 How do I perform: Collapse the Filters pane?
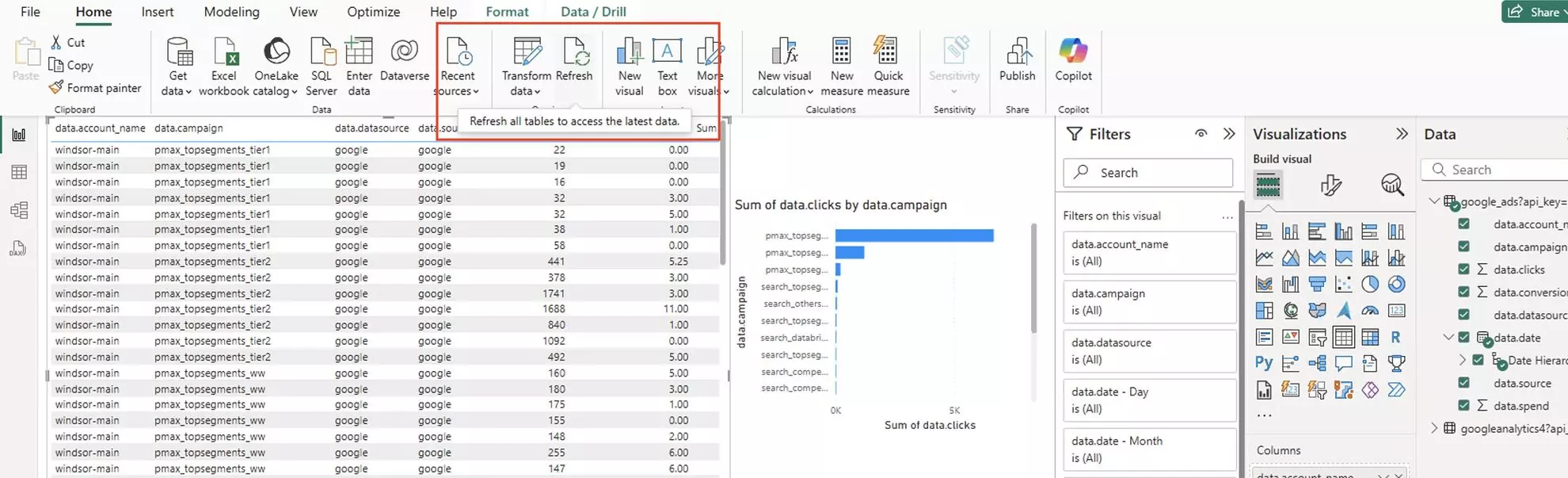[x=1229, y=134]
